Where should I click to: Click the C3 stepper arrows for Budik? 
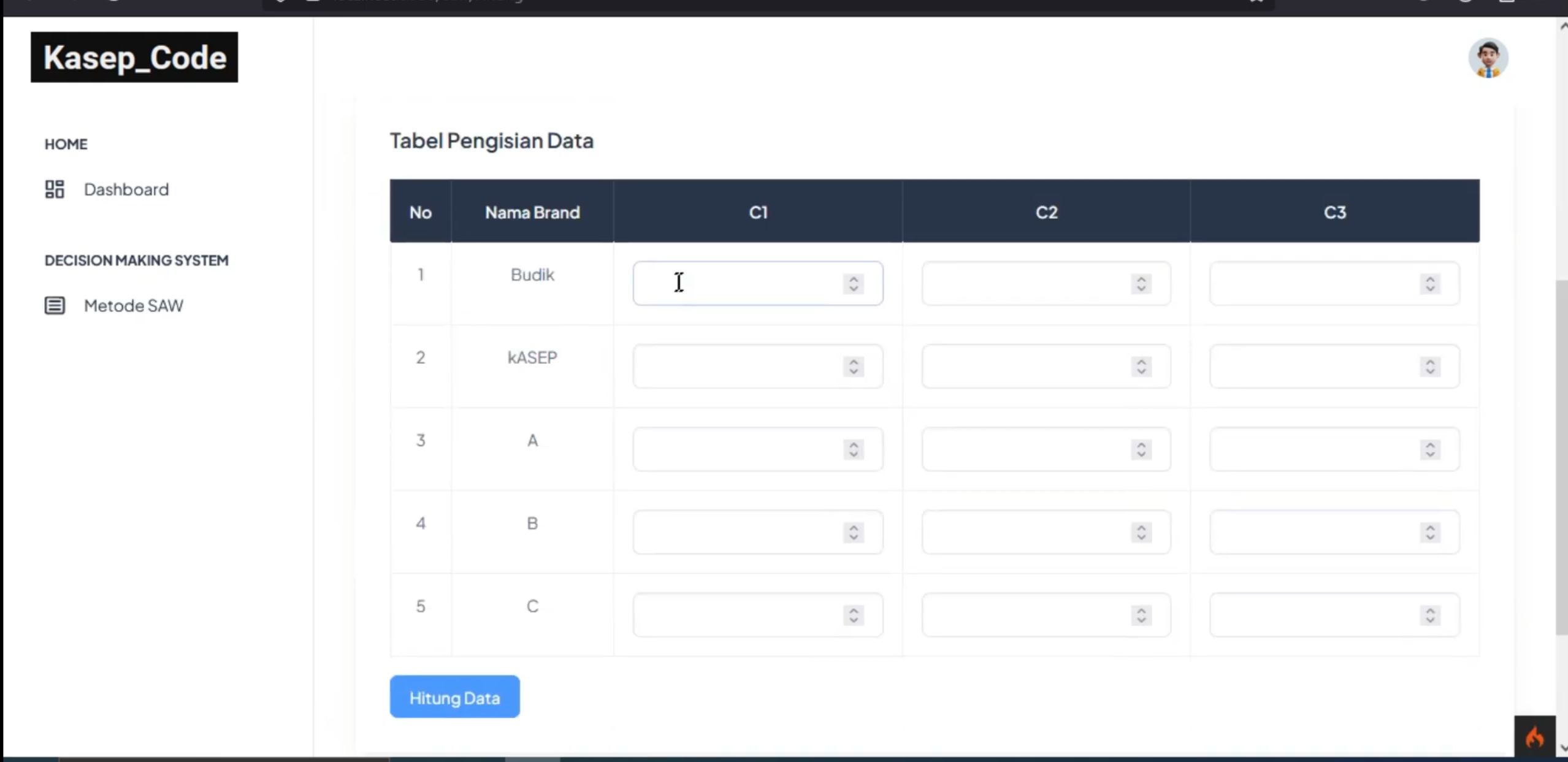pos(1430,283)
